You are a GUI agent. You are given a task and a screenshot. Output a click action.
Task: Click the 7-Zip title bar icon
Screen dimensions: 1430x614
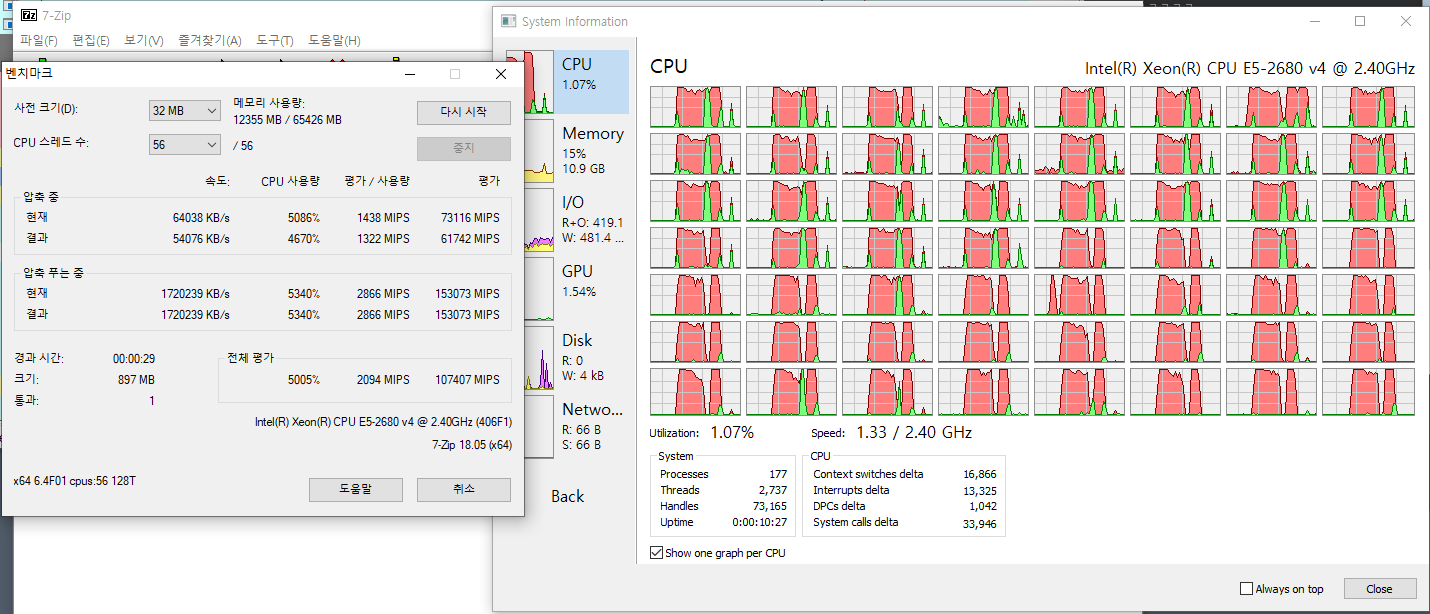[x=30, y=15]
